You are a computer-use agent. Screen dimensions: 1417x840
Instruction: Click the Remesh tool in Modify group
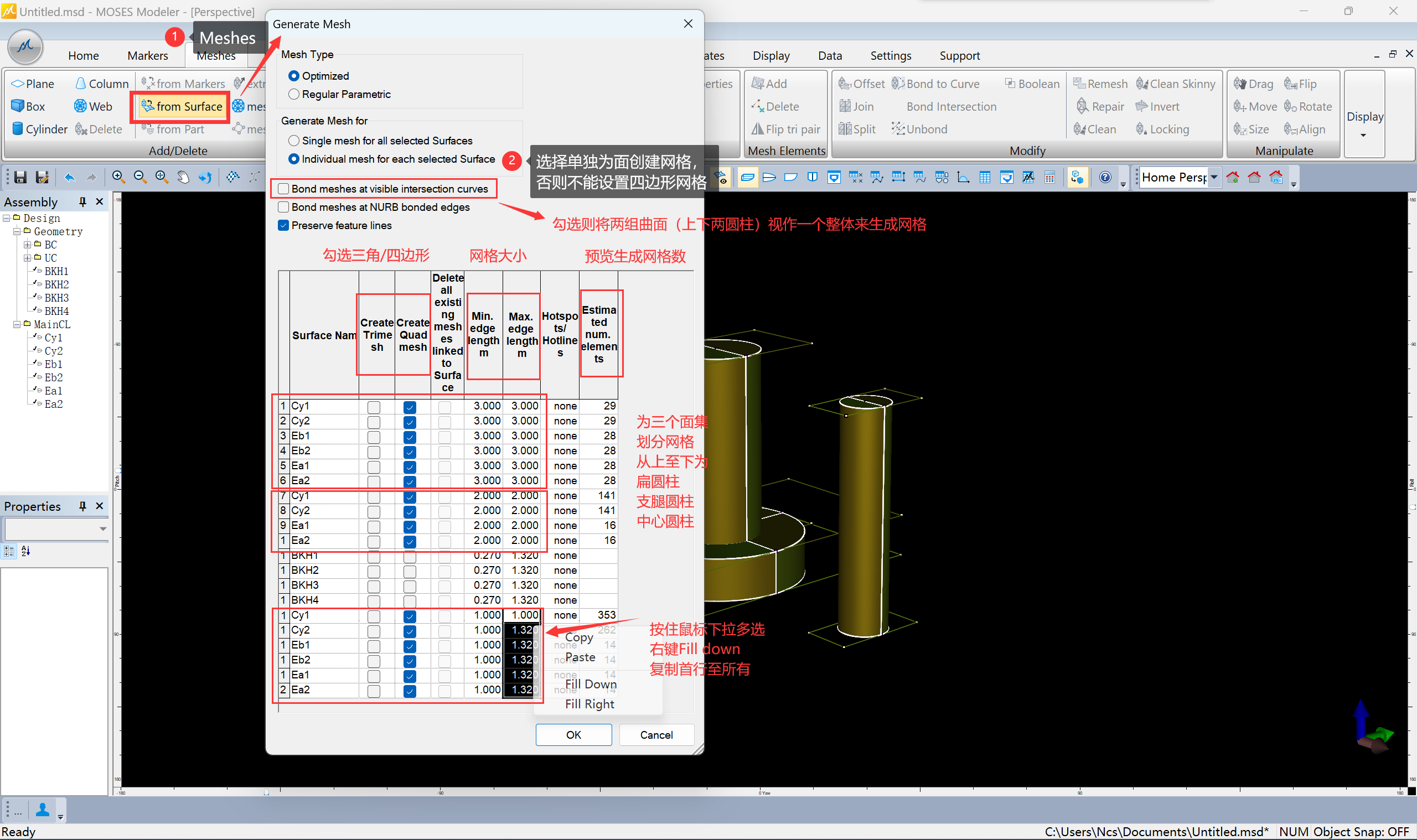[x=1100, y=84]
